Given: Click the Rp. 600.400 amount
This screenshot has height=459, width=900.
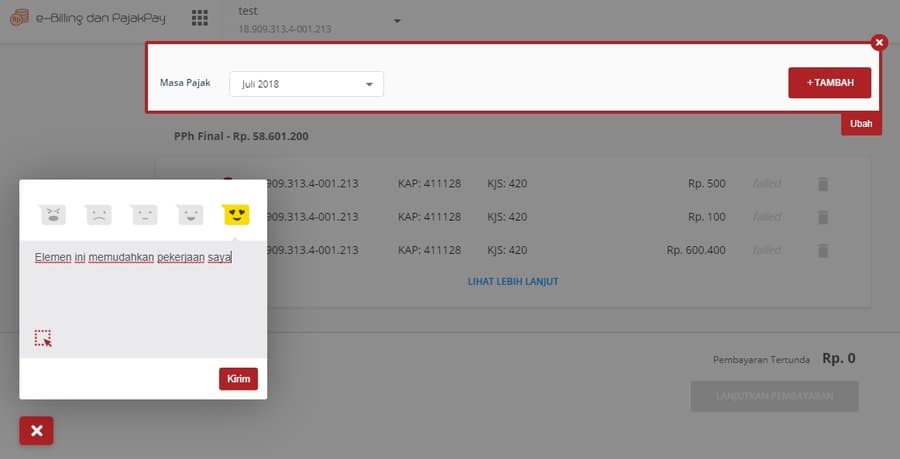Looking at the screenshot, I should (696, 250).
